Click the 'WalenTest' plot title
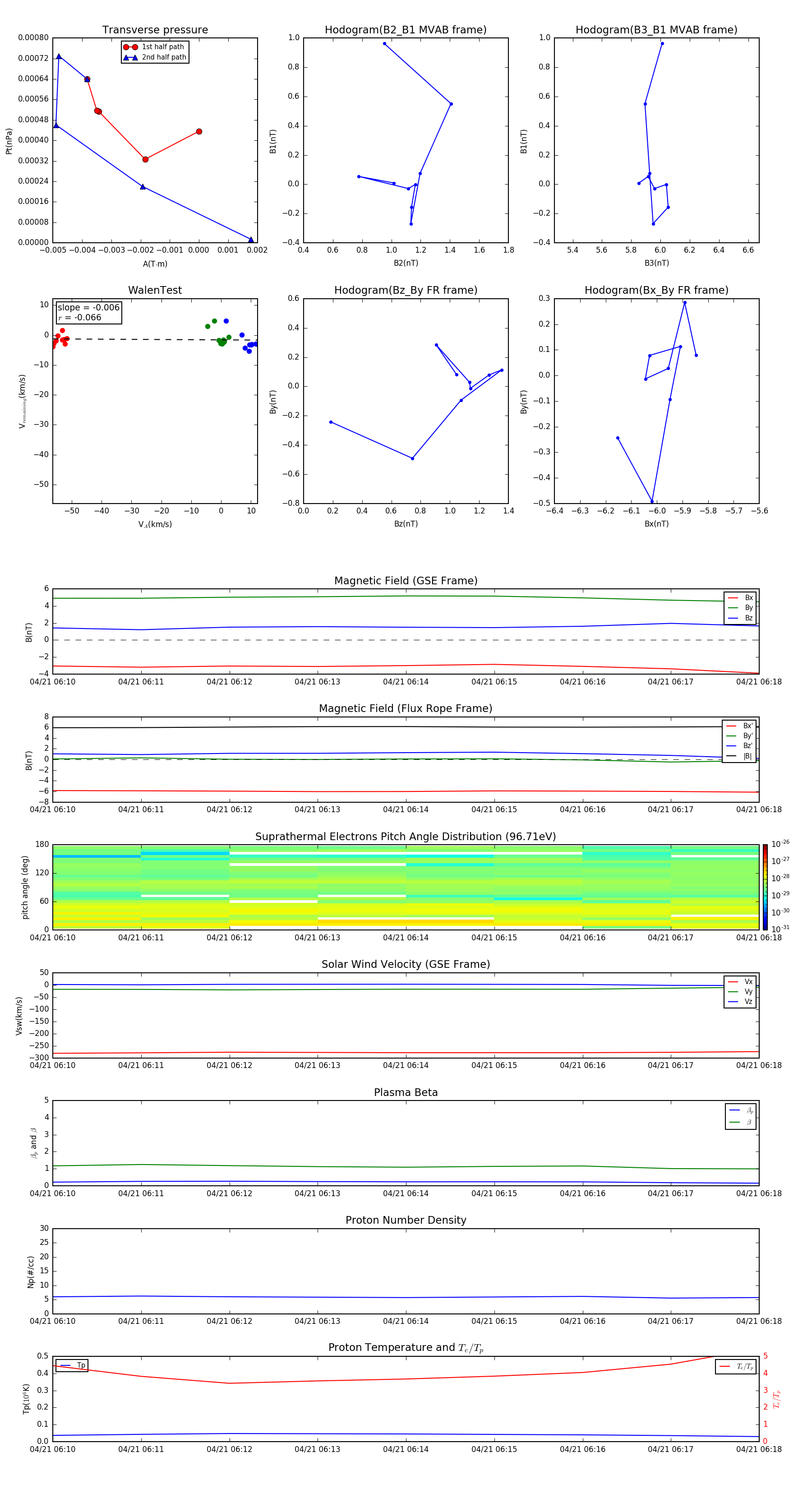812x1489 pixels. (155, 290)
